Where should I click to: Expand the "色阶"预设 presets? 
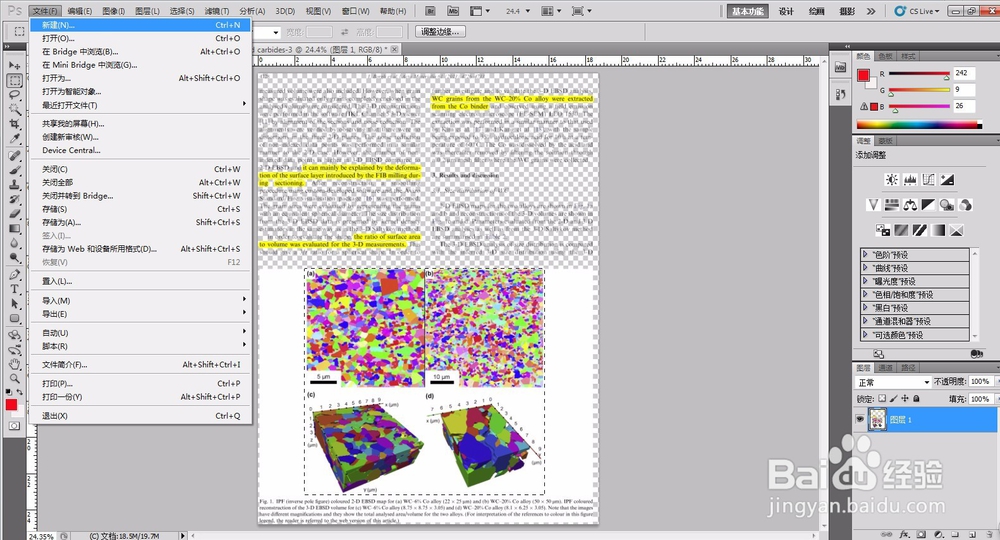865,254
